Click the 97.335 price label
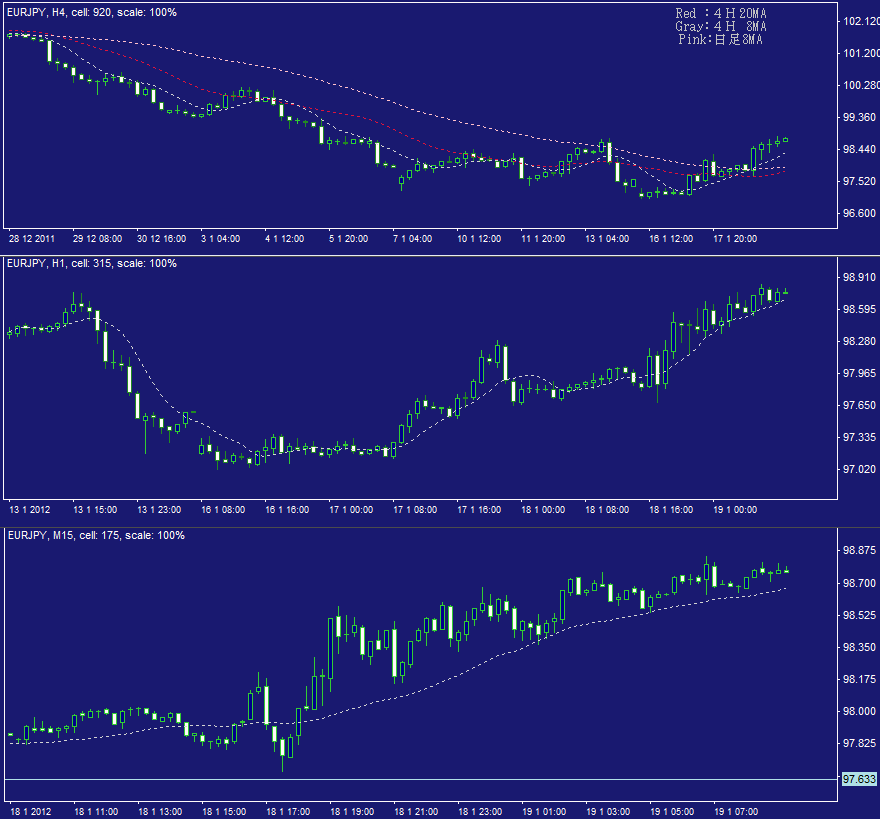880x819 pixels. [859, 437]
